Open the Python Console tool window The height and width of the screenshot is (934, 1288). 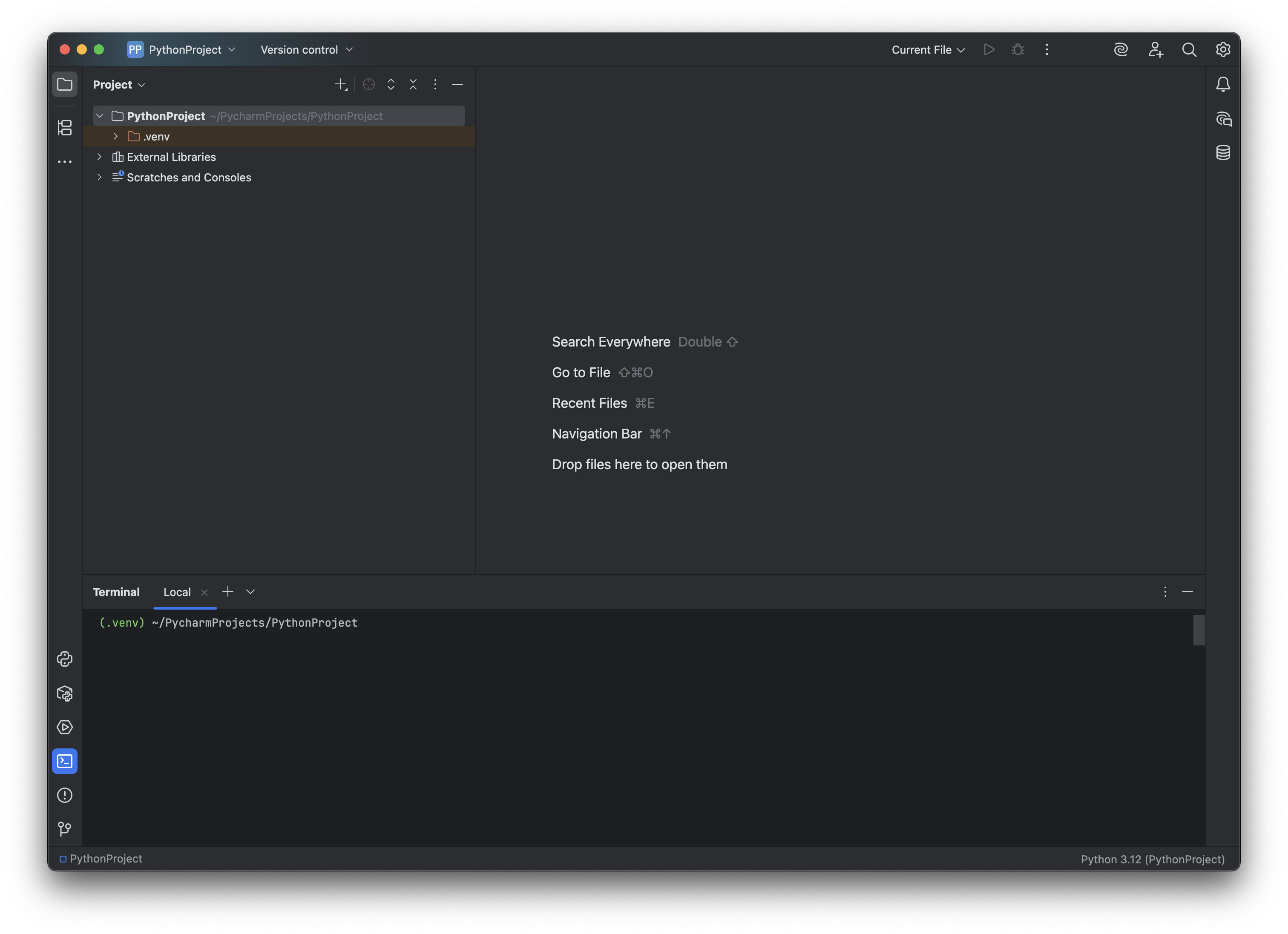click(x=65, y=659)
